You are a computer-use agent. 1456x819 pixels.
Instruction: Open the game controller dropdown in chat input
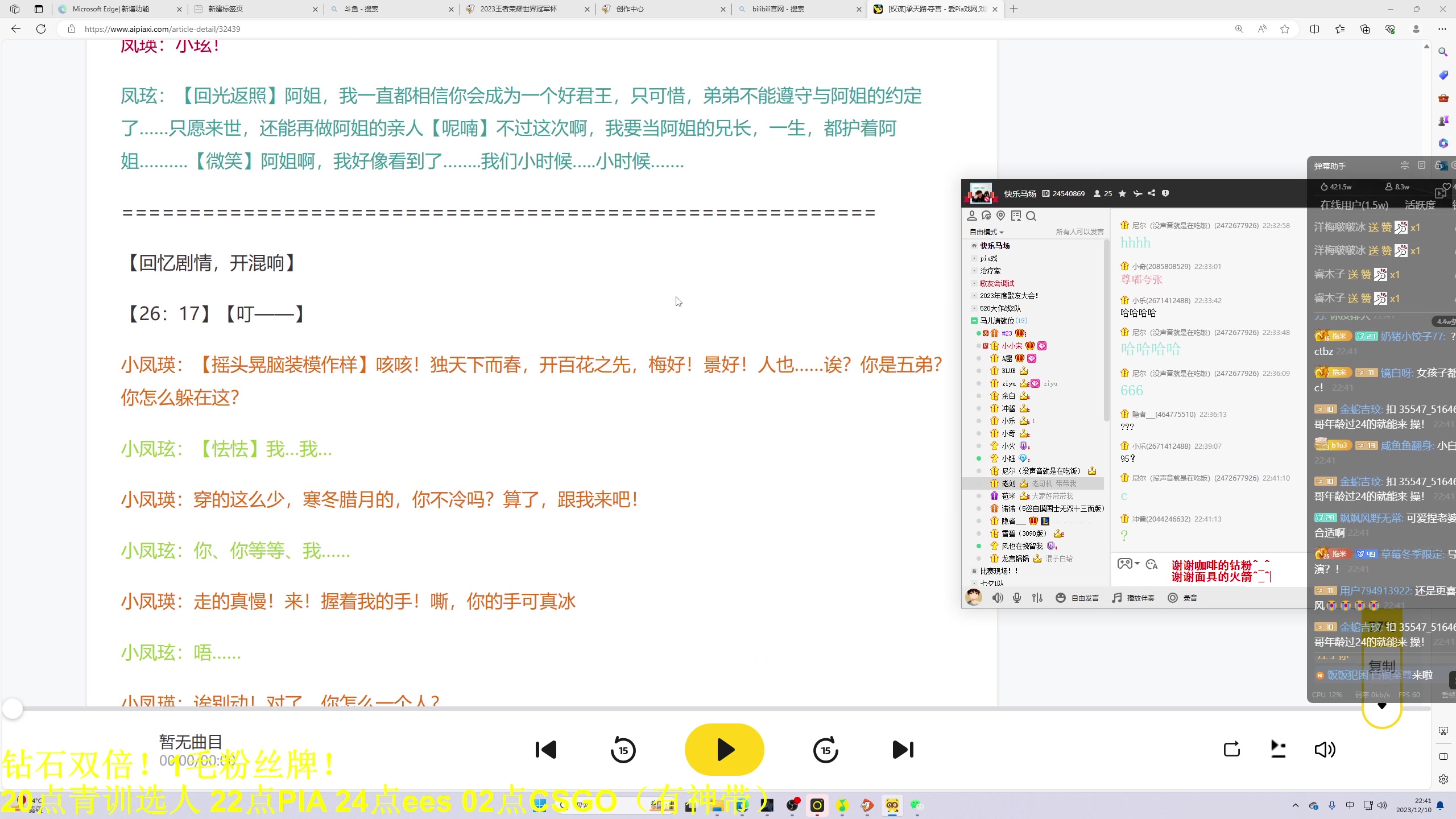pos(1128,564)
